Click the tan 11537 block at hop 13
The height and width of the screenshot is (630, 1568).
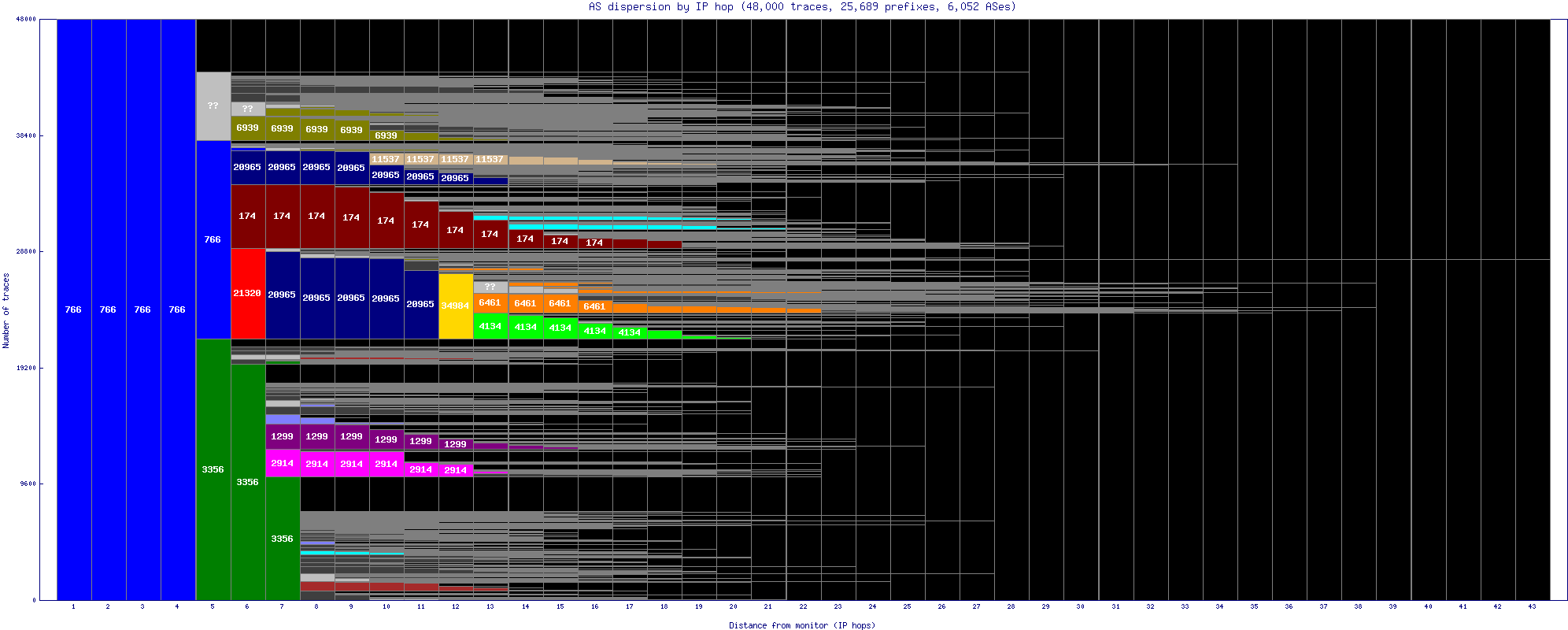point(490,159)
